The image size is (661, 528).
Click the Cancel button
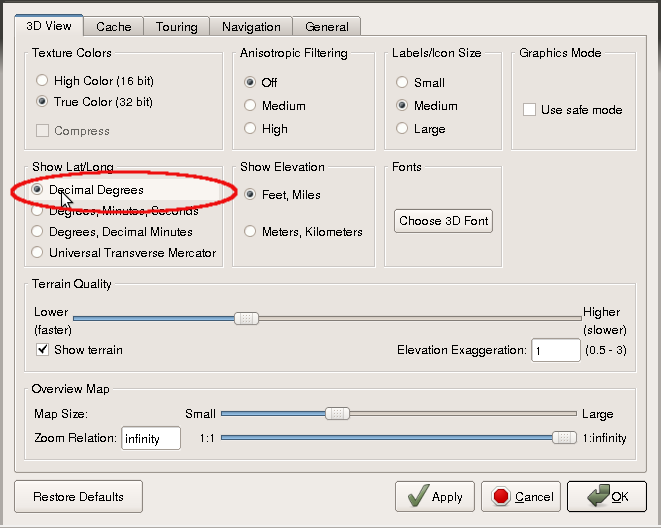(x=521, y=496)
